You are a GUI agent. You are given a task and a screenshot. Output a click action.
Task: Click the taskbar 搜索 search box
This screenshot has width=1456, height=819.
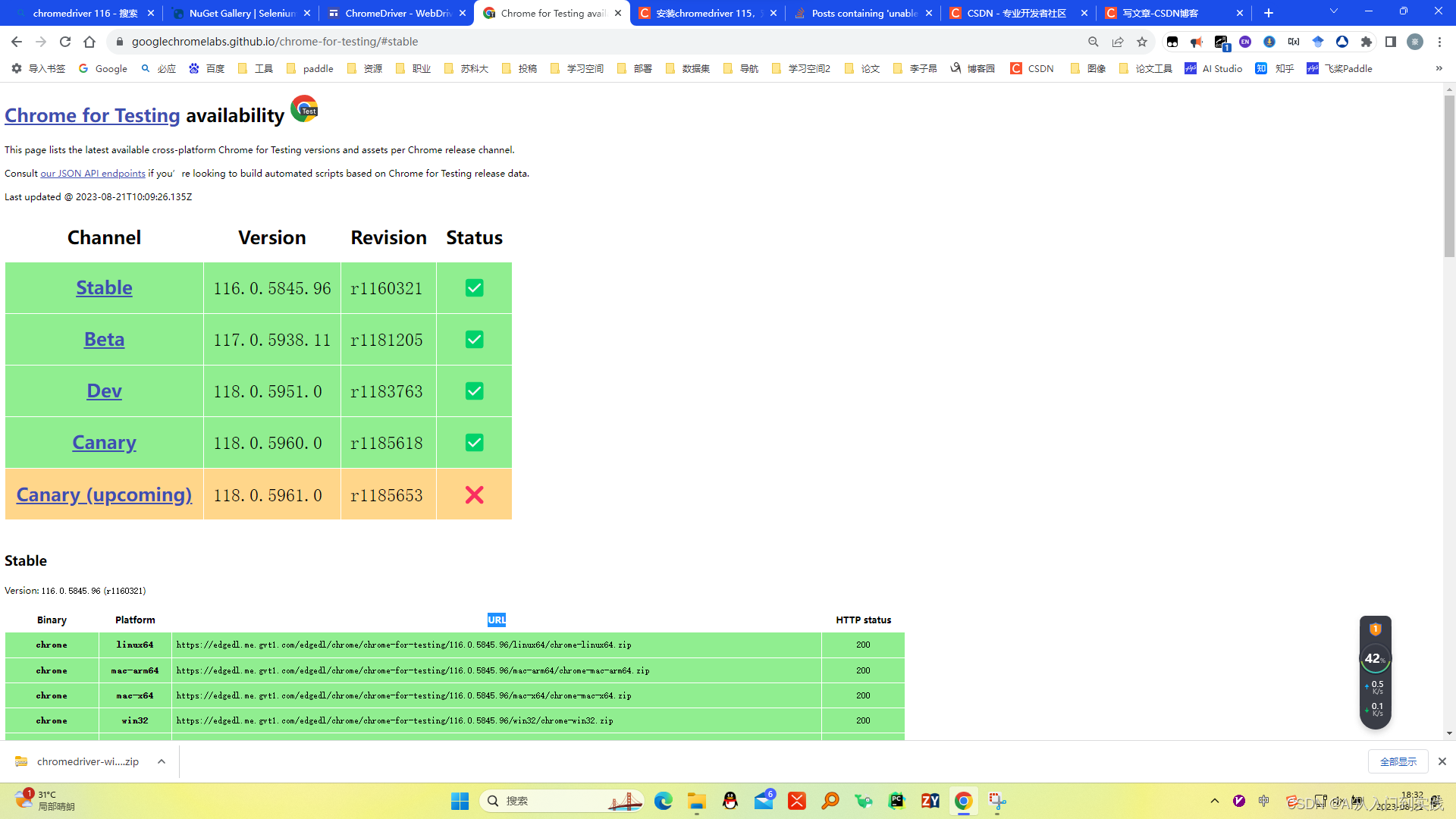[x=562, y=801]
